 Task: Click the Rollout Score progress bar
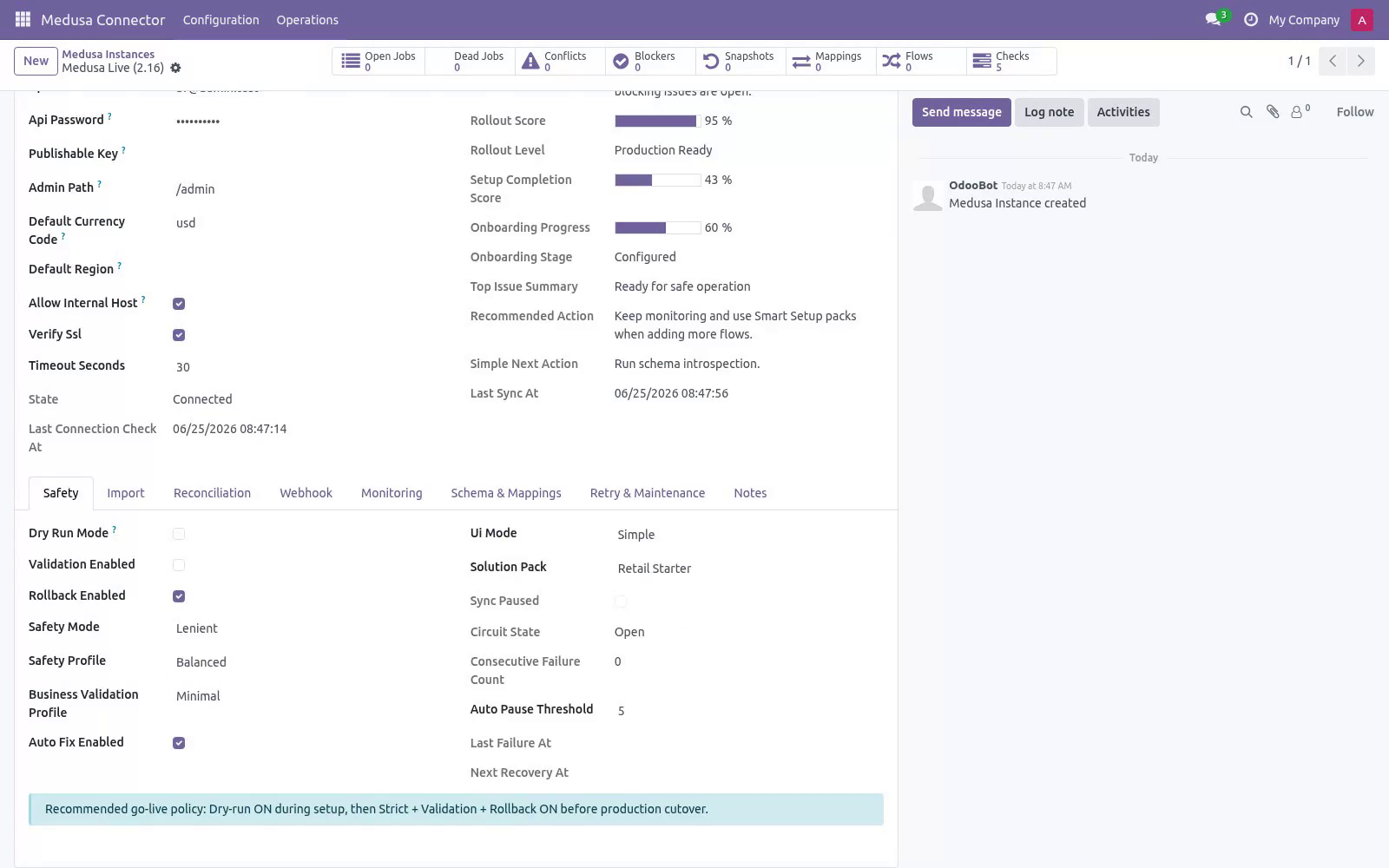point(657,122)
